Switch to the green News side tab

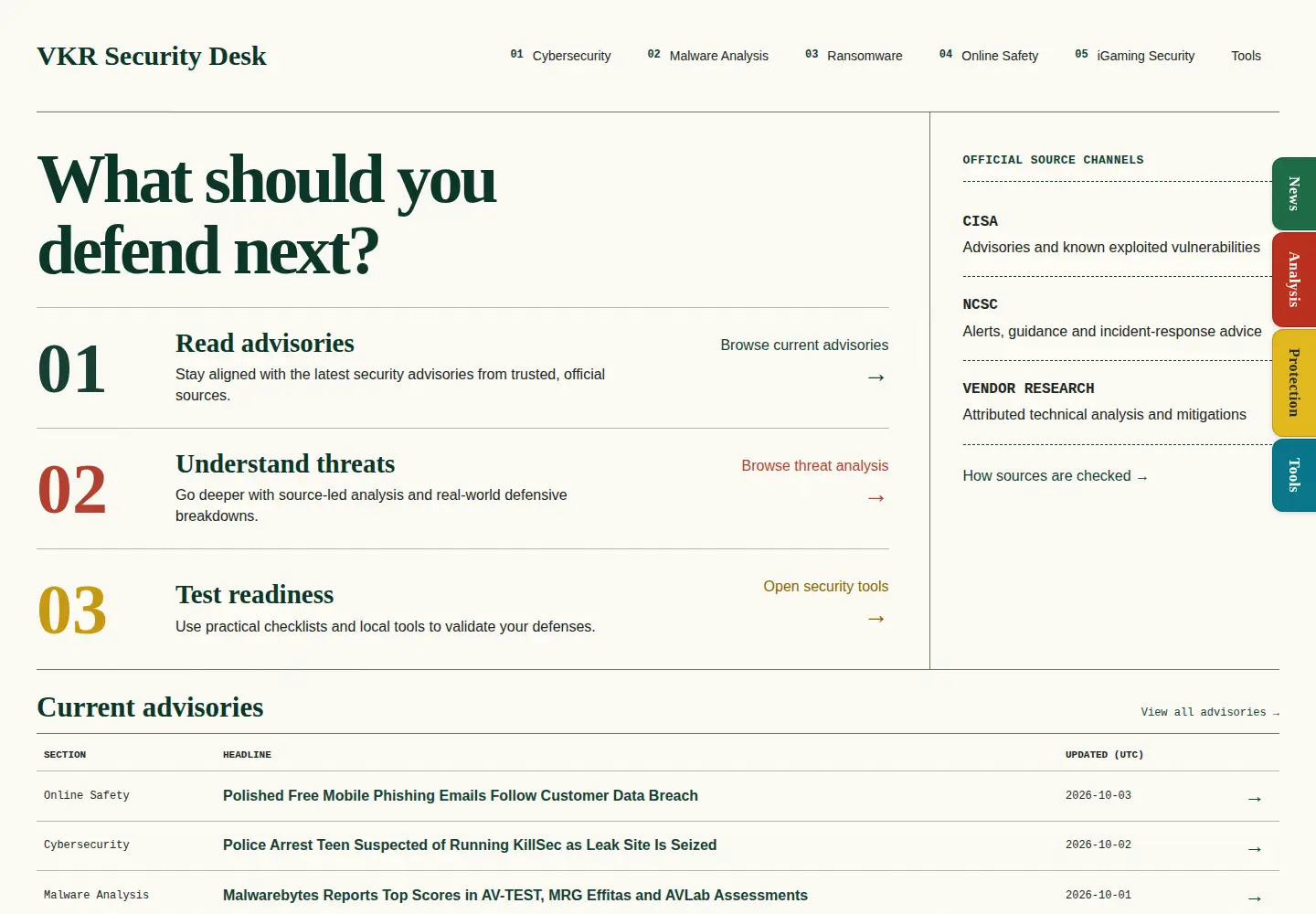pyautogui.click(x=1294, y=194)
